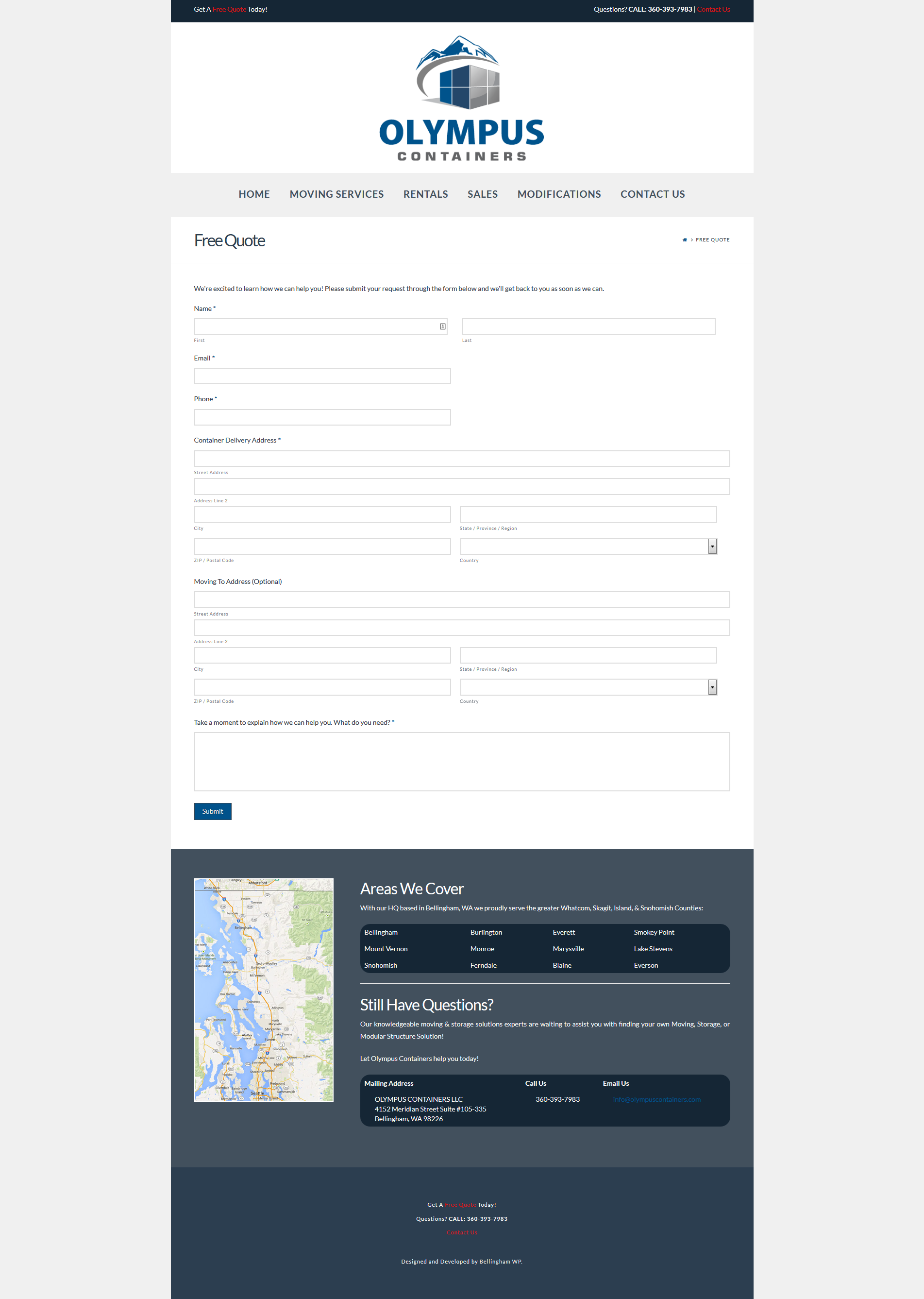The height and width of the screenshot is (1299, 924).
Task: Click the Free Quote link in footer
Action: 460,1204
